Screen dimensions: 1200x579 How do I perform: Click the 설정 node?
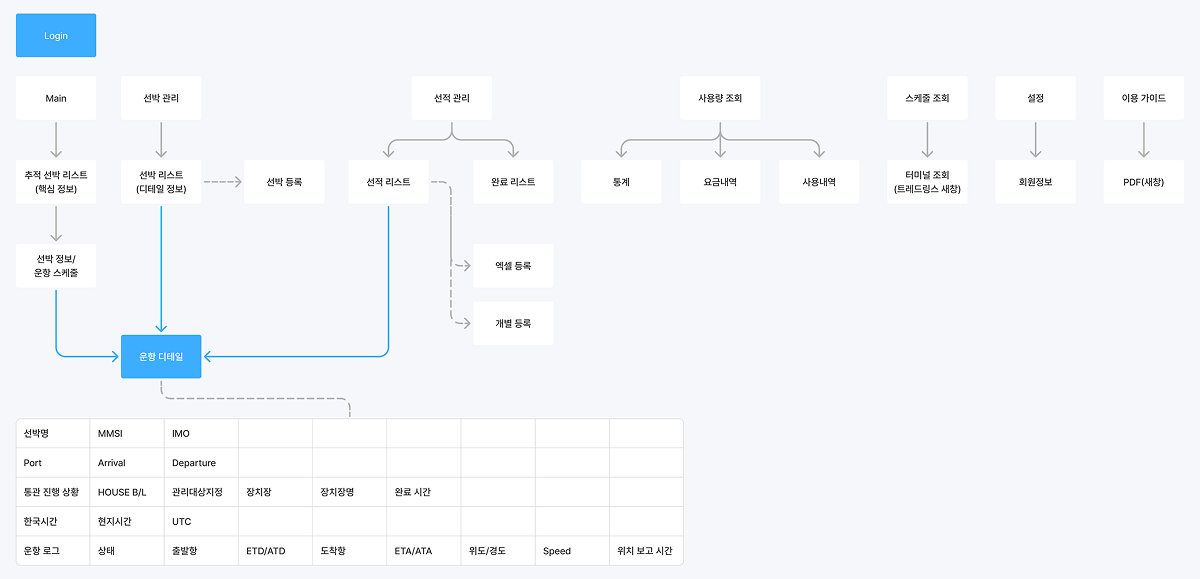point(1035,97)
